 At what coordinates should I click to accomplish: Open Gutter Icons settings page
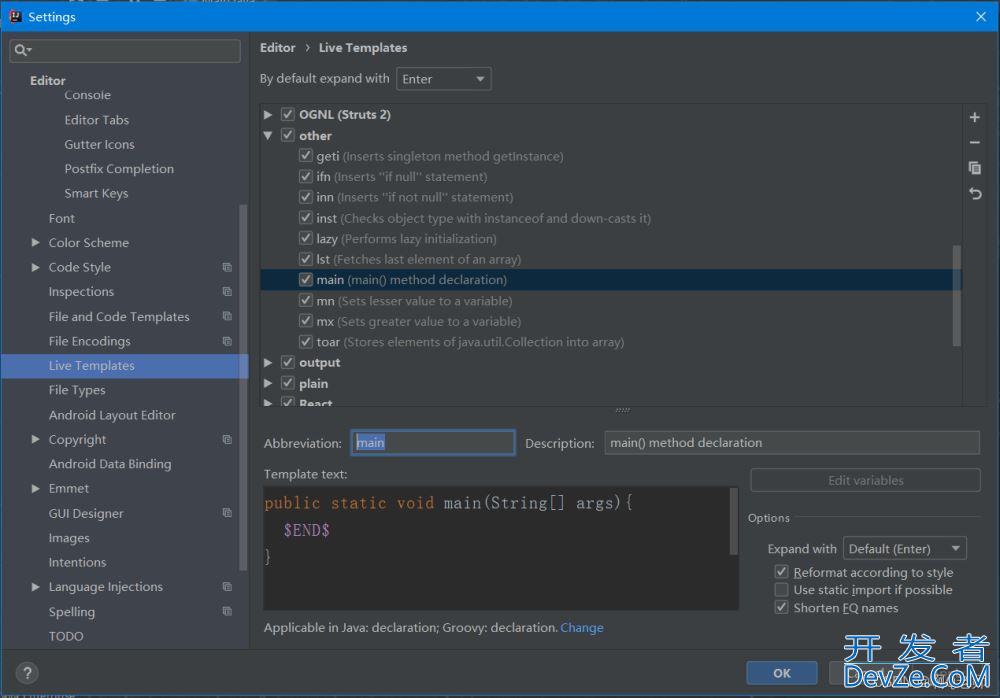click(99, 144)
